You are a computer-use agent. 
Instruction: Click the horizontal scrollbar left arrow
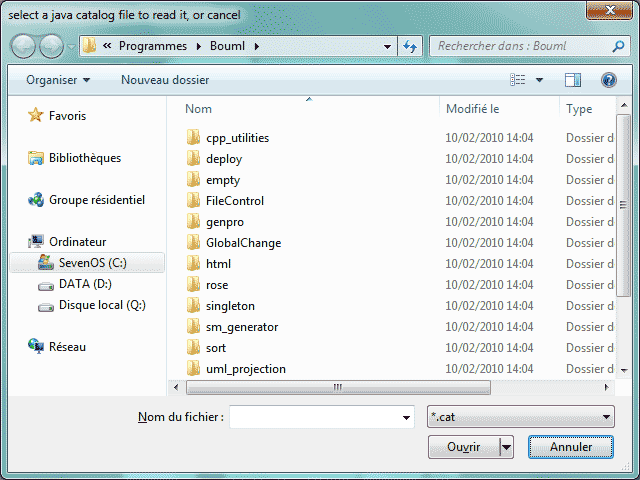pyautogui.click(x=176, y=387)
